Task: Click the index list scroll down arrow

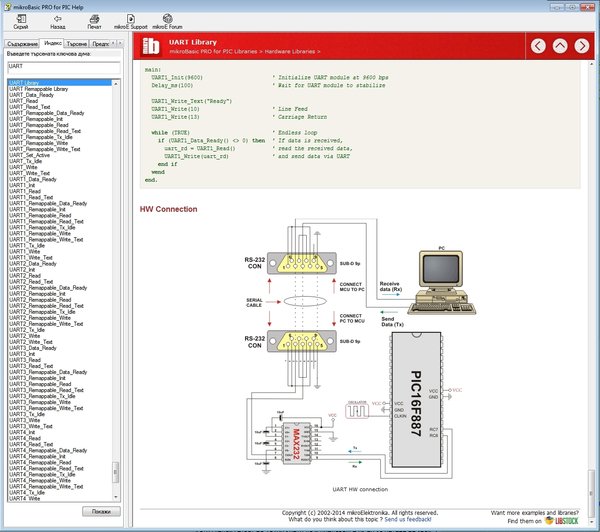Action: point(116,497)
